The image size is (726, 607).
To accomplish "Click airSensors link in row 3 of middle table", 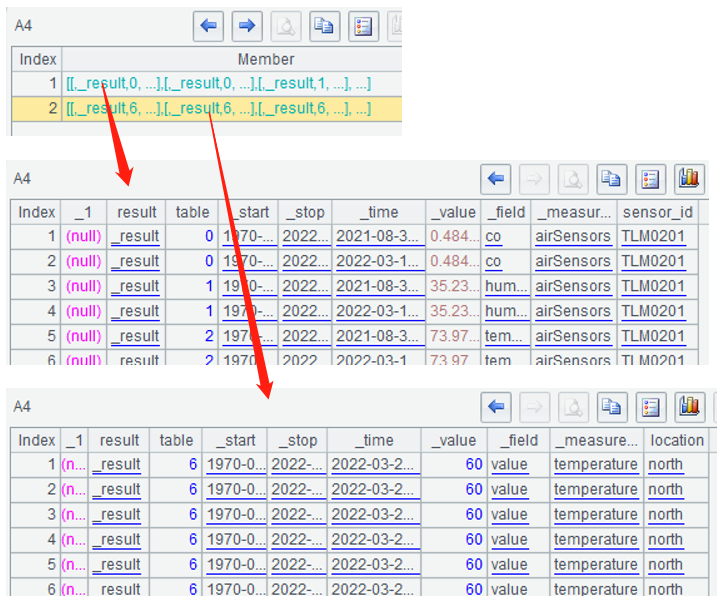I will tap(571, 287).
